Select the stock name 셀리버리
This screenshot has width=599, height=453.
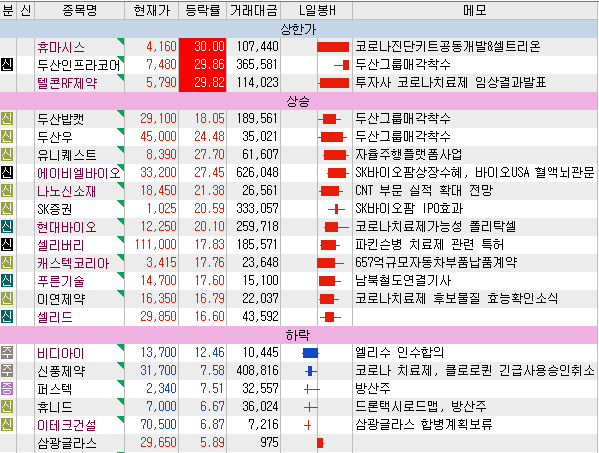pos(60,245)
